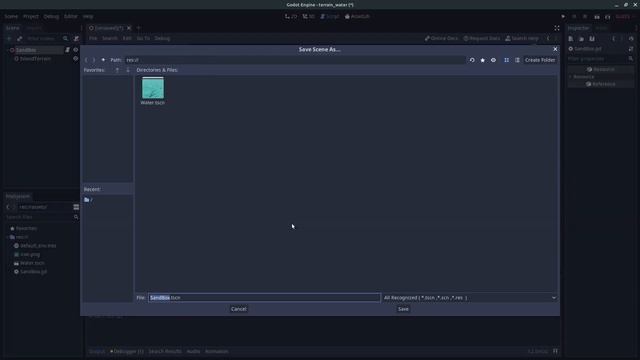Open the script editor File menu

tap(93, 38)
